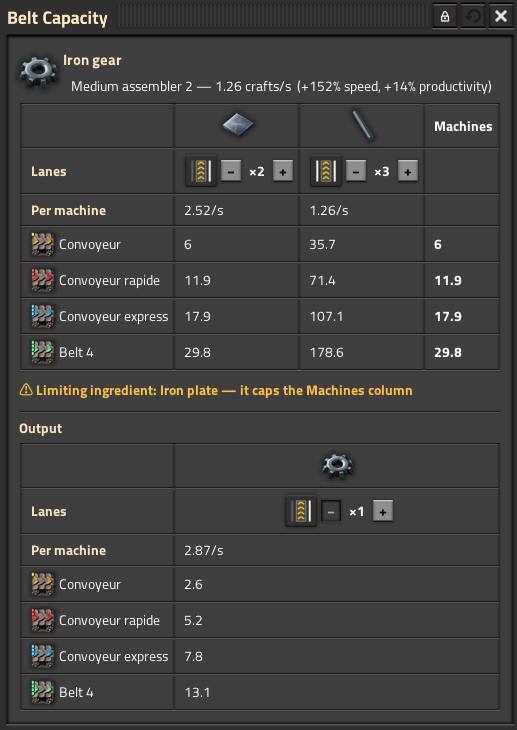Click the Convoyeur rapide icon in ingredients table
517x730 pixels.
42,280
